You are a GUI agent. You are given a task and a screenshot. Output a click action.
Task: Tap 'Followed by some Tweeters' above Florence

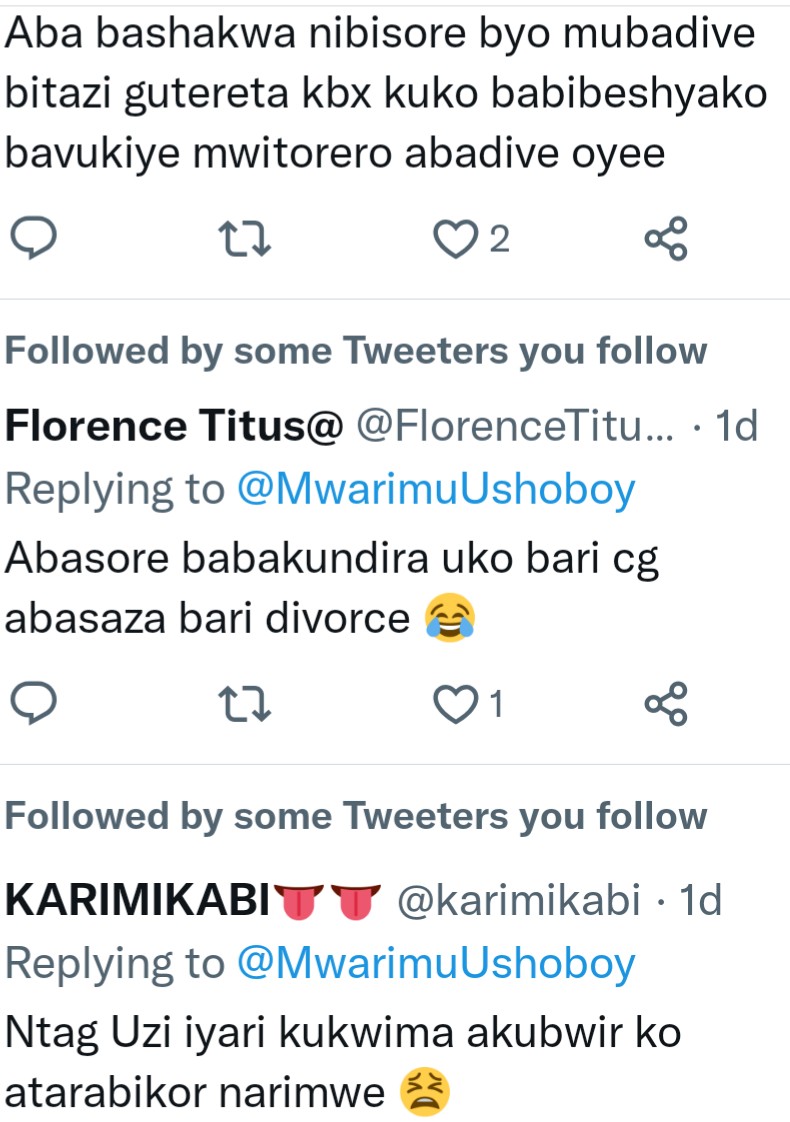pyautogui.click(x=356, y=351)
